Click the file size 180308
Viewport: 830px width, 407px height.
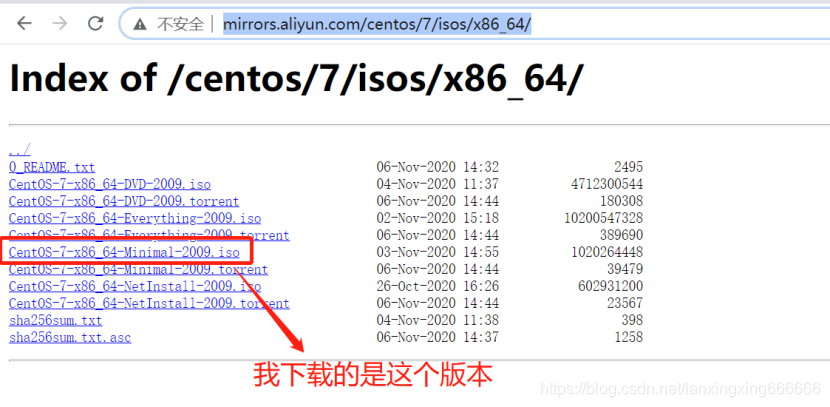click(621, 201)
